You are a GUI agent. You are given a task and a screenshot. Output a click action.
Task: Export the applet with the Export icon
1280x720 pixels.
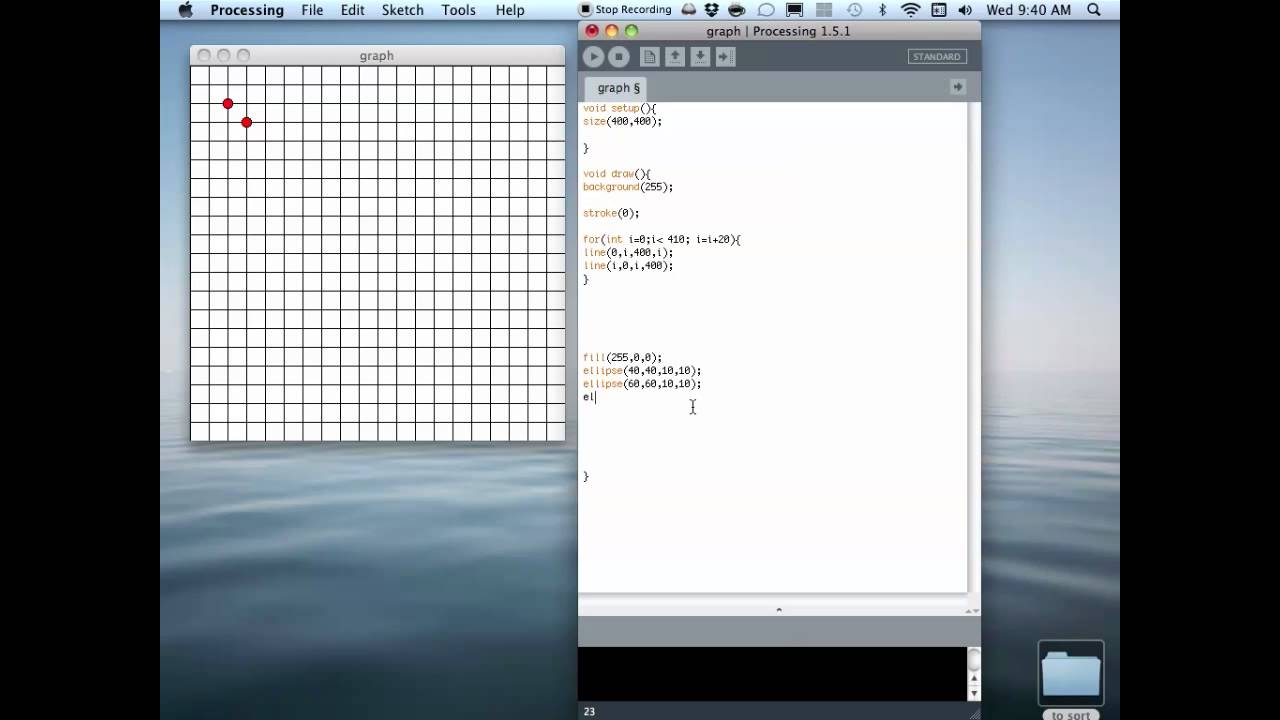pyautogui.click(x=726, y=57)
